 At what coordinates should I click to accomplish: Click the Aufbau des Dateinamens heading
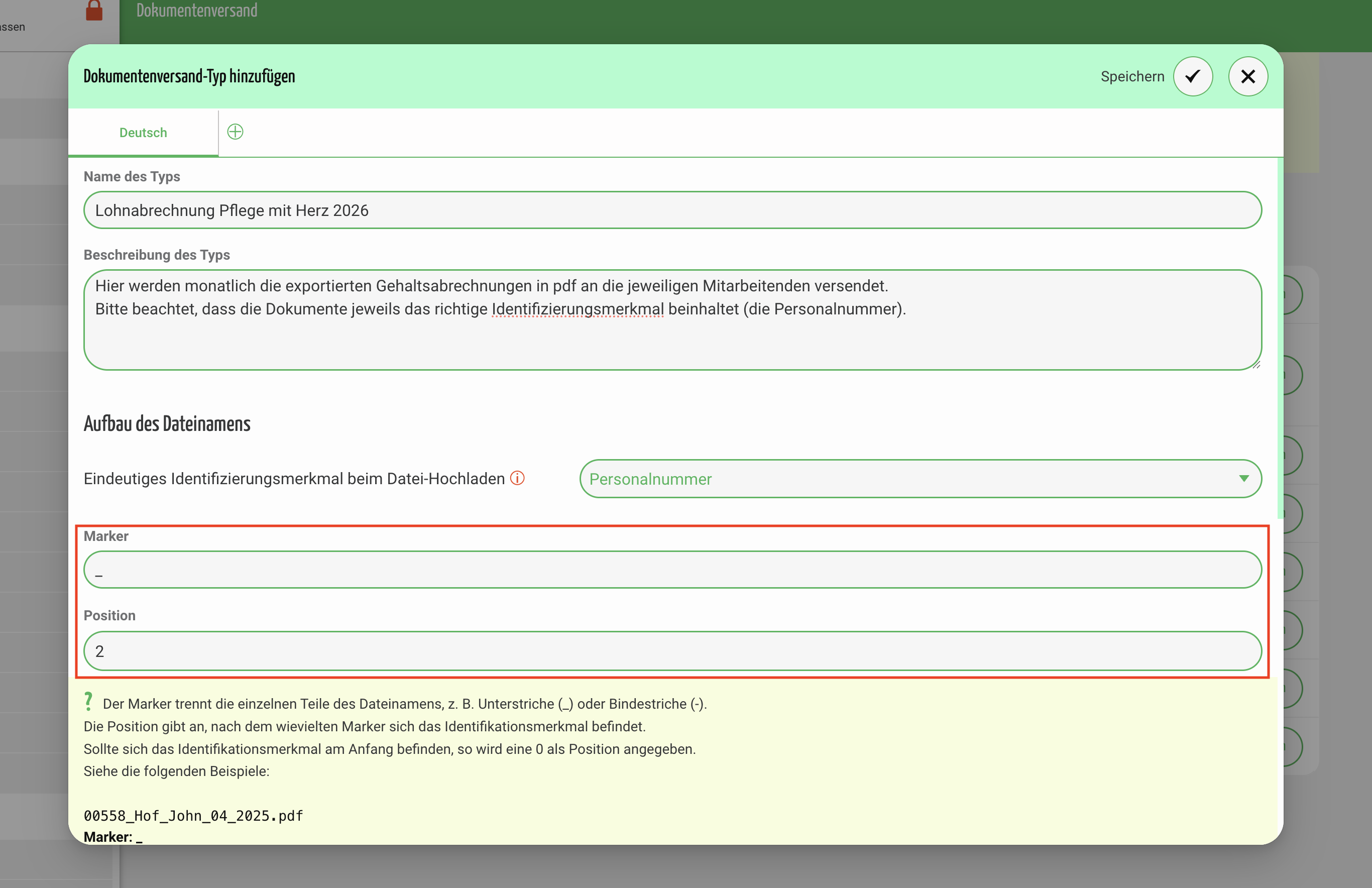[167, 424]
